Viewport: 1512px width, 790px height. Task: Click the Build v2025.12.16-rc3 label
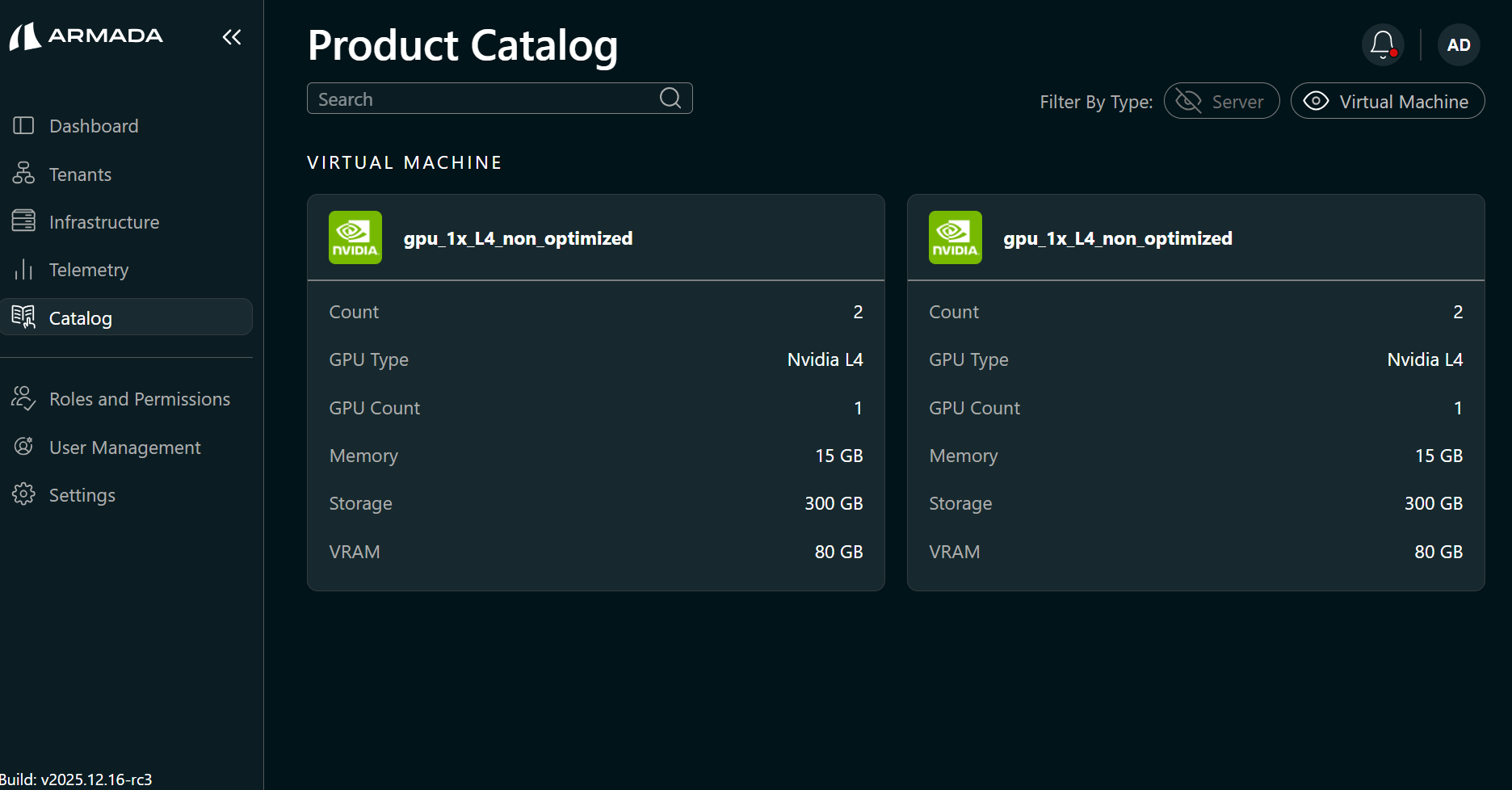coord(76,779)
